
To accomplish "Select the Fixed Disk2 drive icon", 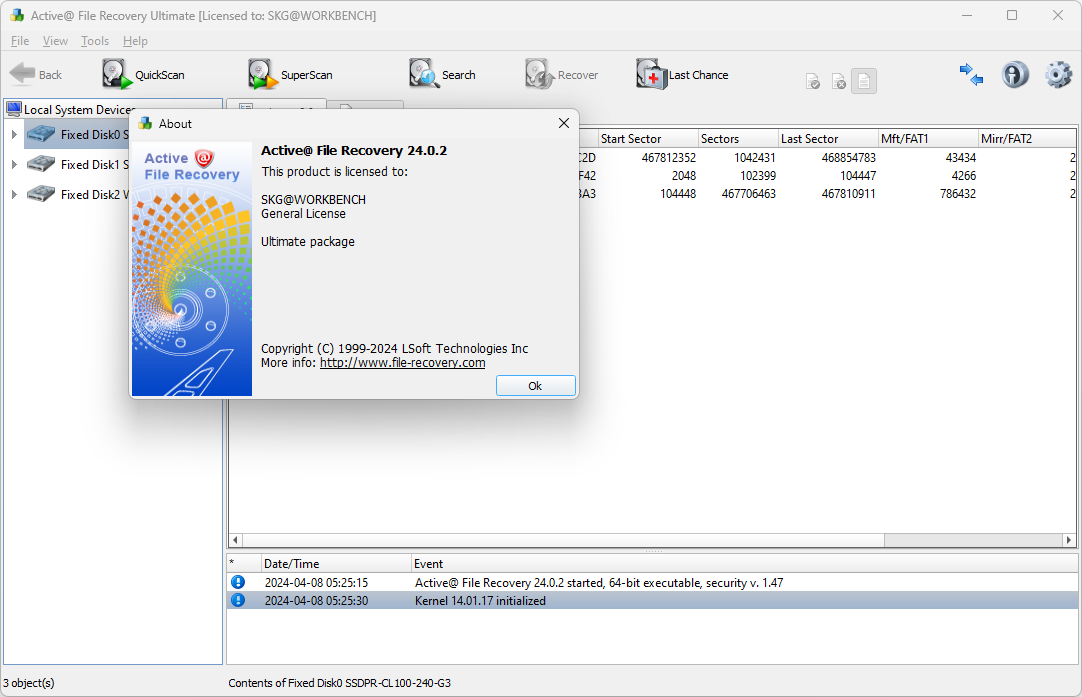I will pos(41,194).
